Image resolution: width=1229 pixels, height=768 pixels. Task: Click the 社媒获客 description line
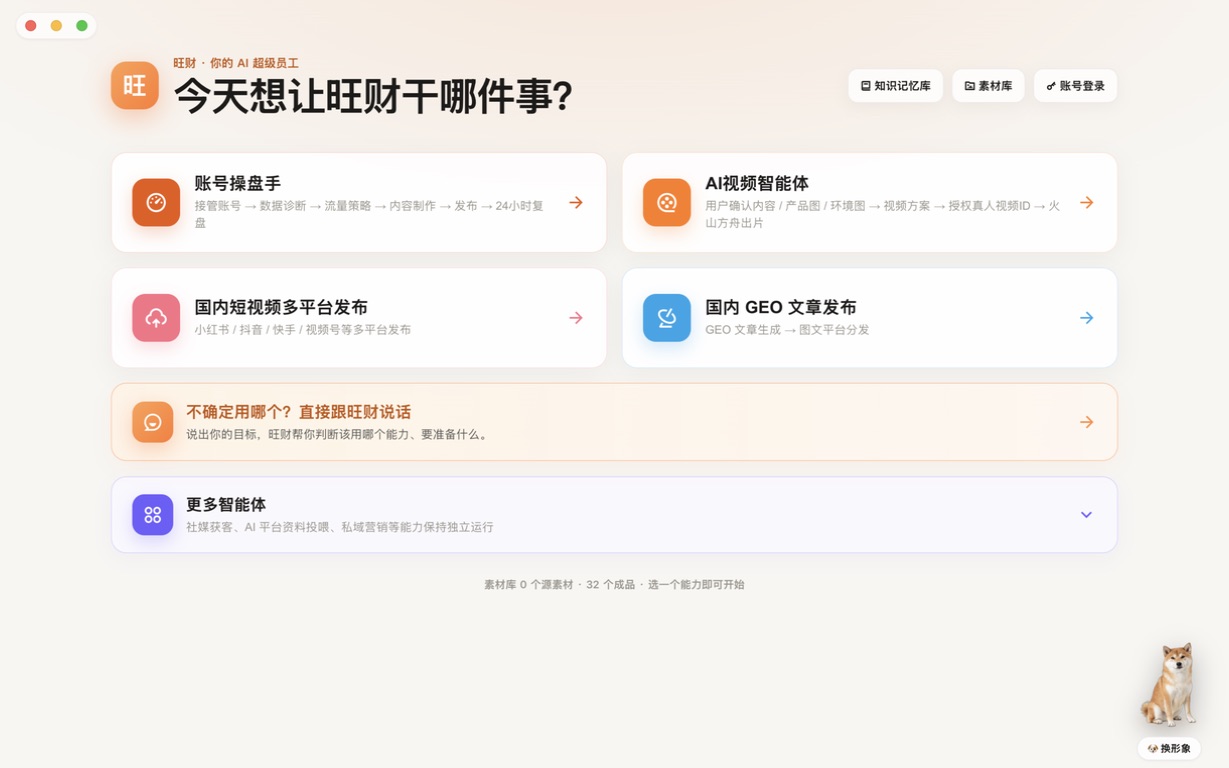point(340,527)
